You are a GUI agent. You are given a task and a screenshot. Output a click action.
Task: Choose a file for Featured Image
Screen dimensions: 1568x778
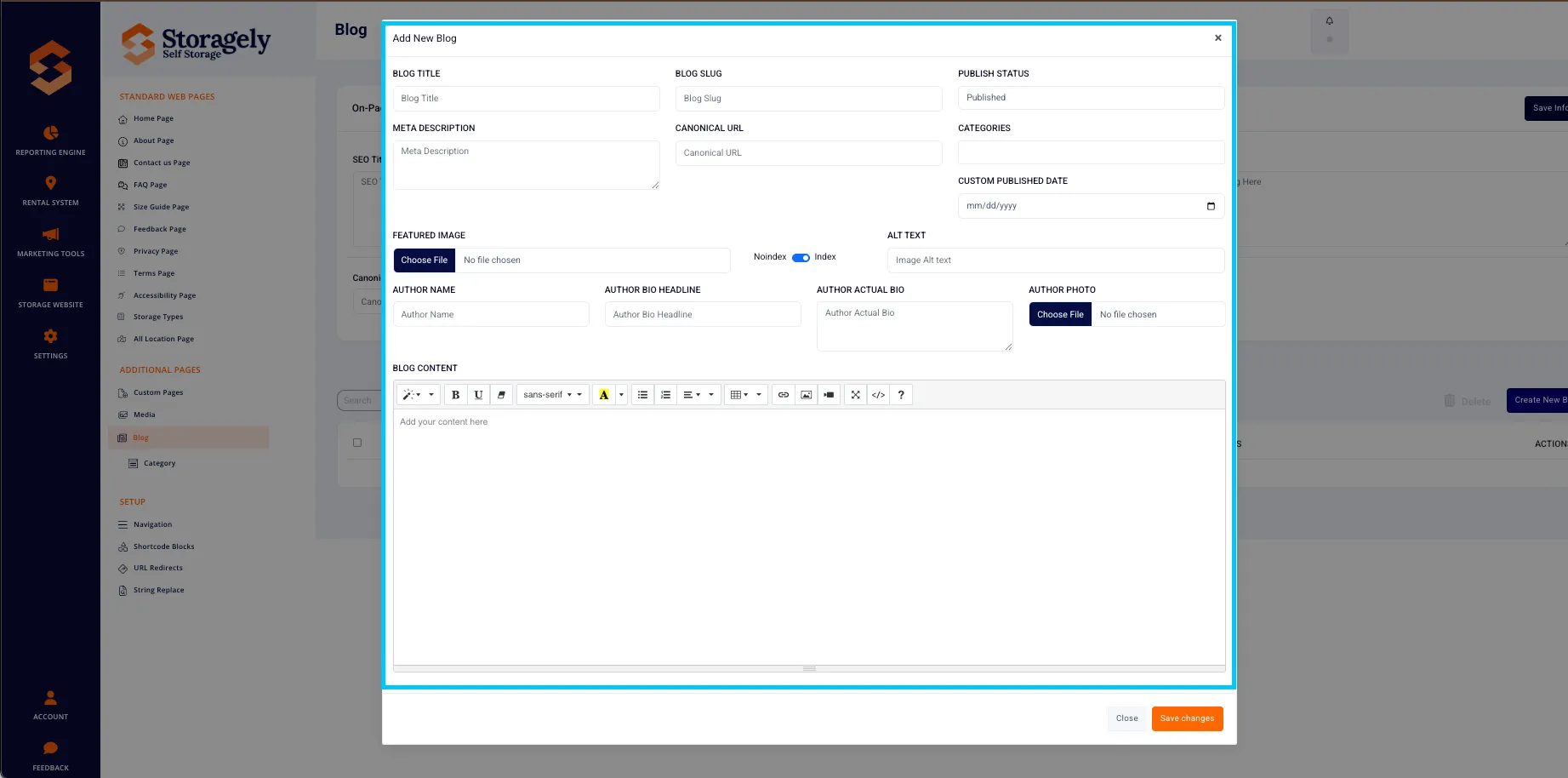[x=424, y=260]
